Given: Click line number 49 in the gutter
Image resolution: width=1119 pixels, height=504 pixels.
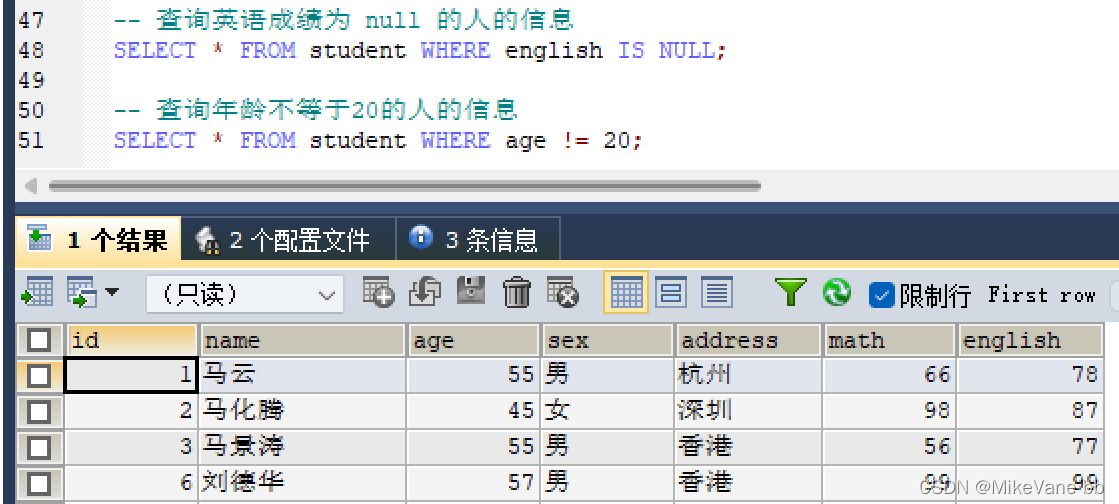Looking at the screenshot, I should (31, 80).
